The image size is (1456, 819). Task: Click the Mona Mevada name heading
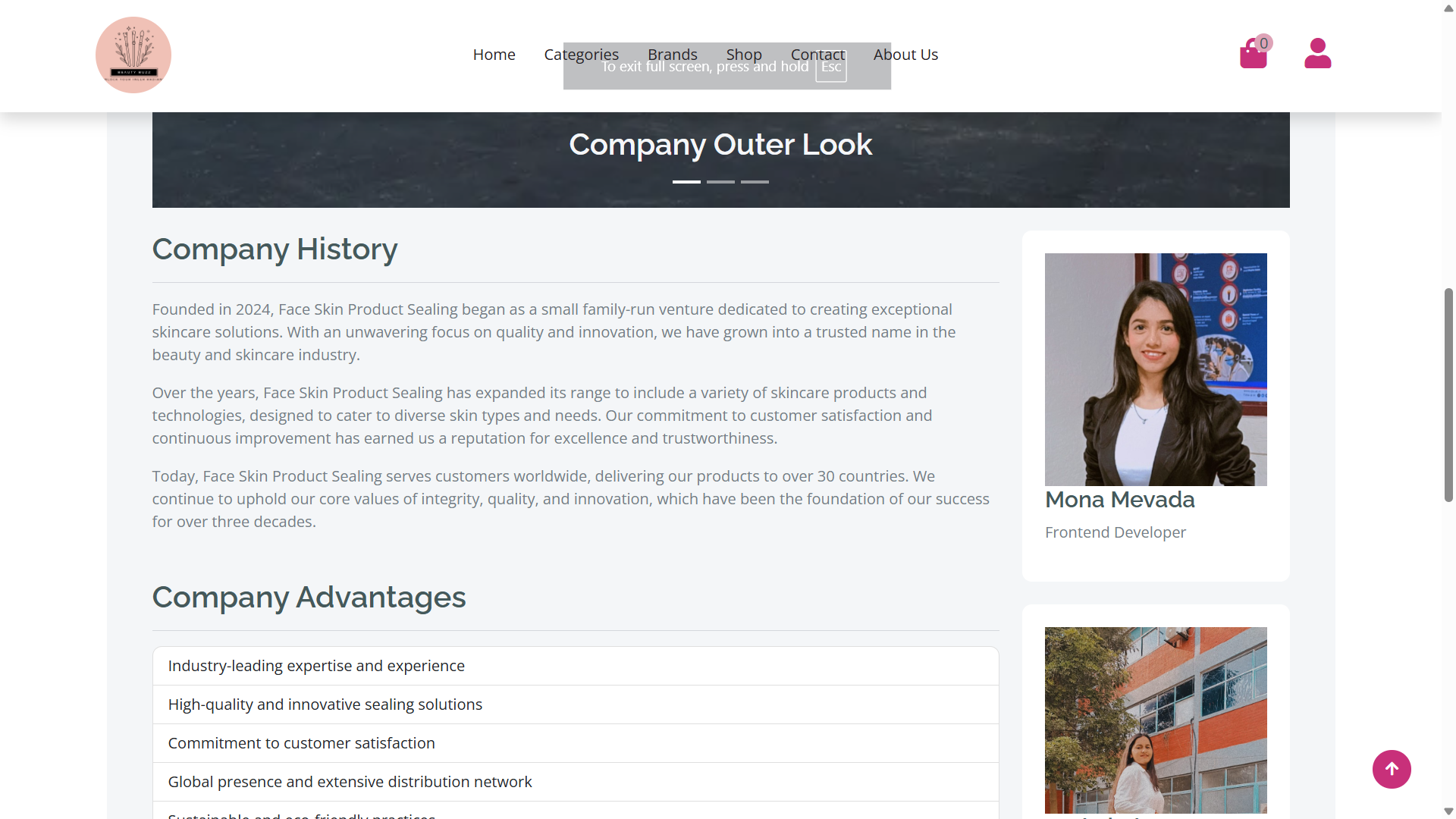[x=1119, y=500]
